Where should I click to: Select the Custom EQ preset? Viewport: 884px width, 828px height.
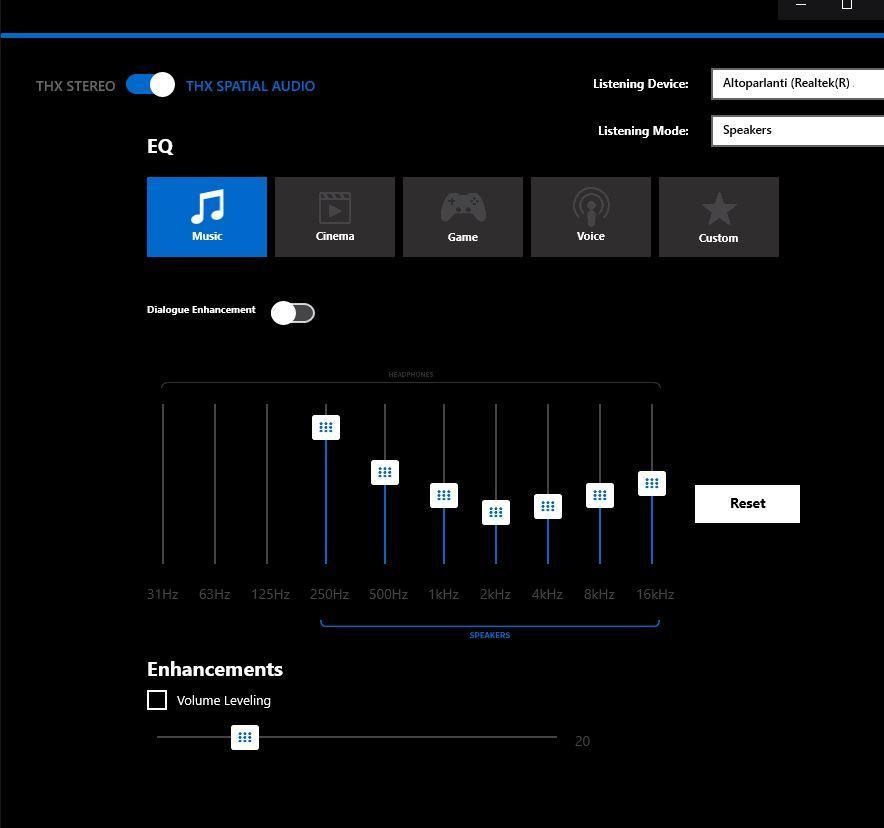(x=719, y=217)
